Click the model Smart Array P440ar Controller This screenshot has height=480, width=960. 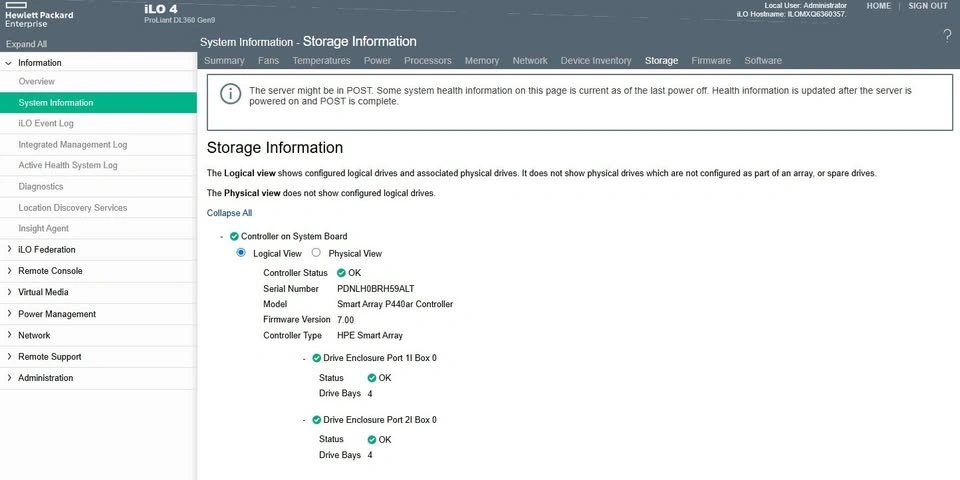click(395, 304)
